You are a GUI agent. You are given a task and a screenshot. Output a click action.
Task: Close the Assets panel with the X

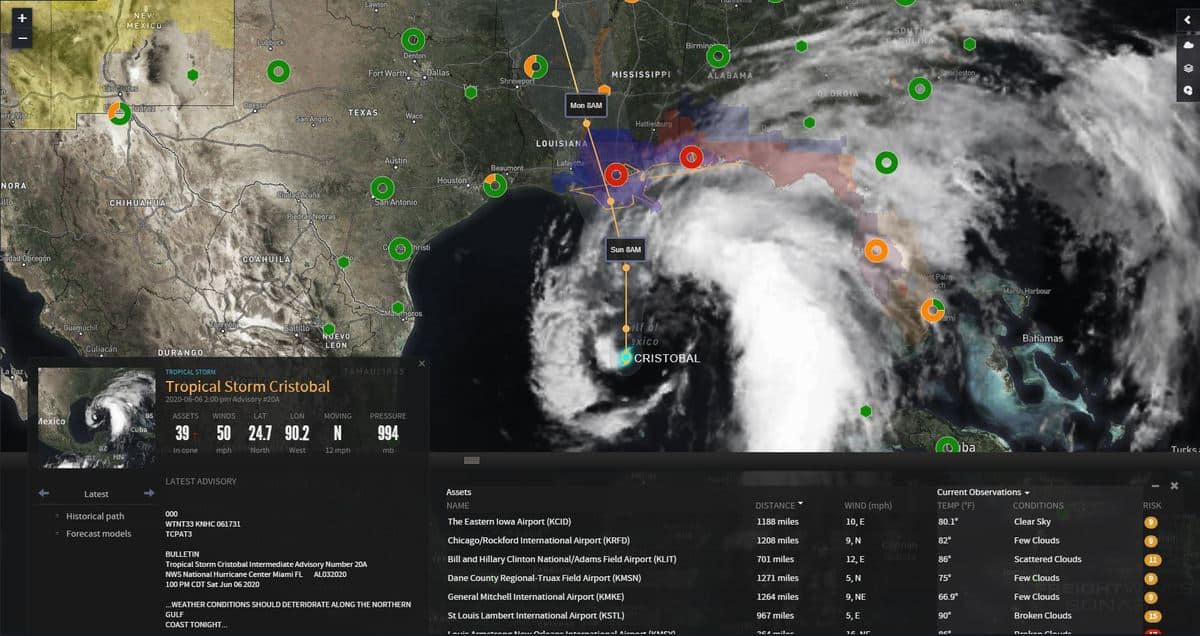click(1175, 485)
